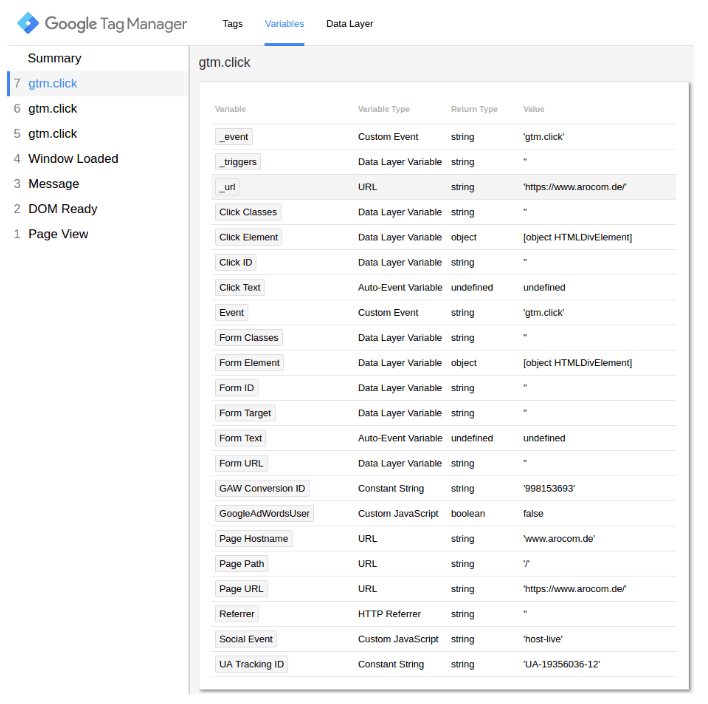Open the Data Layer tab
The height and width of the screenshot is (704, 708).
coord(349,23)
